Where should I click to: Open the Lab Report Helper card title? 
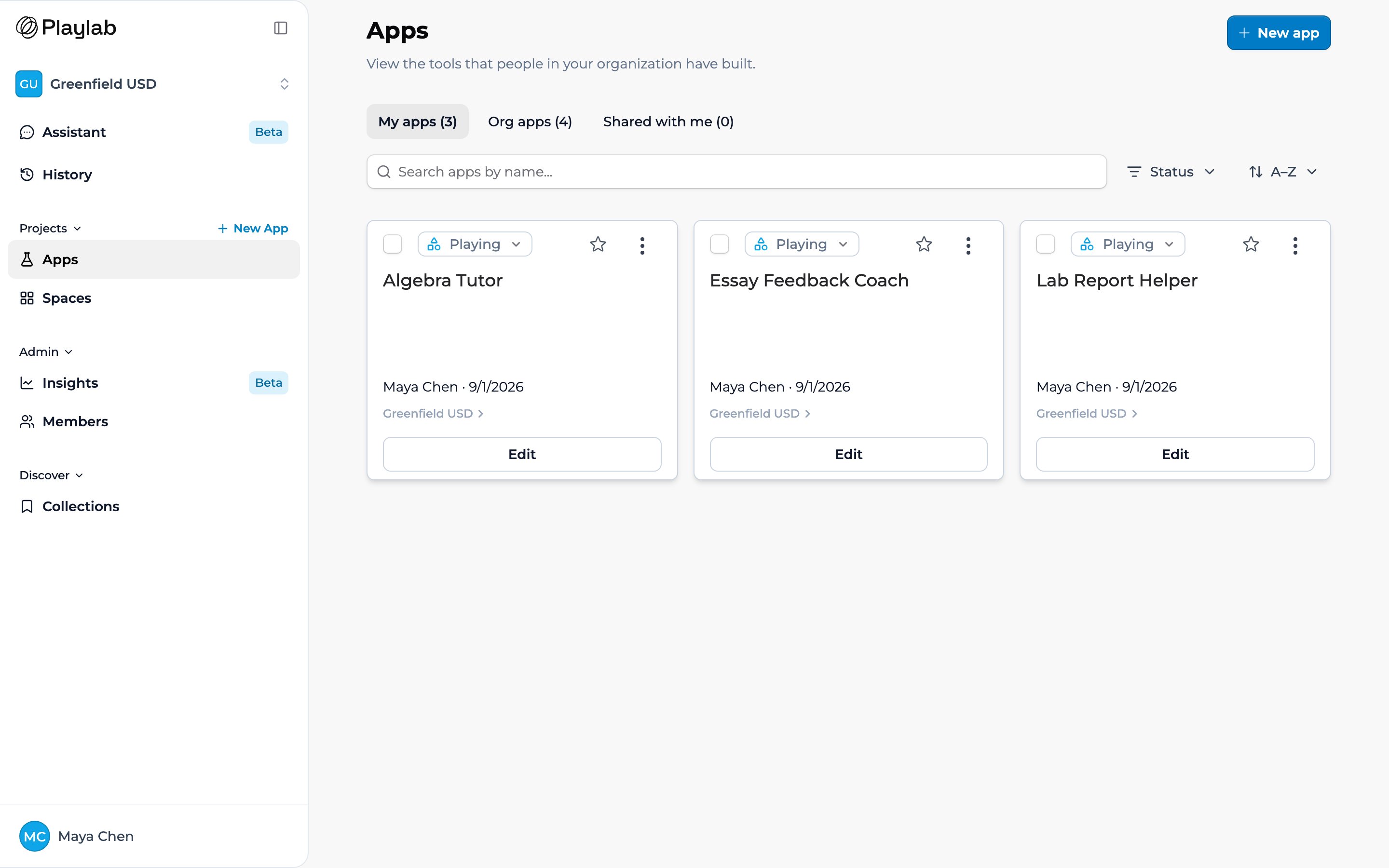[1117, 280]
